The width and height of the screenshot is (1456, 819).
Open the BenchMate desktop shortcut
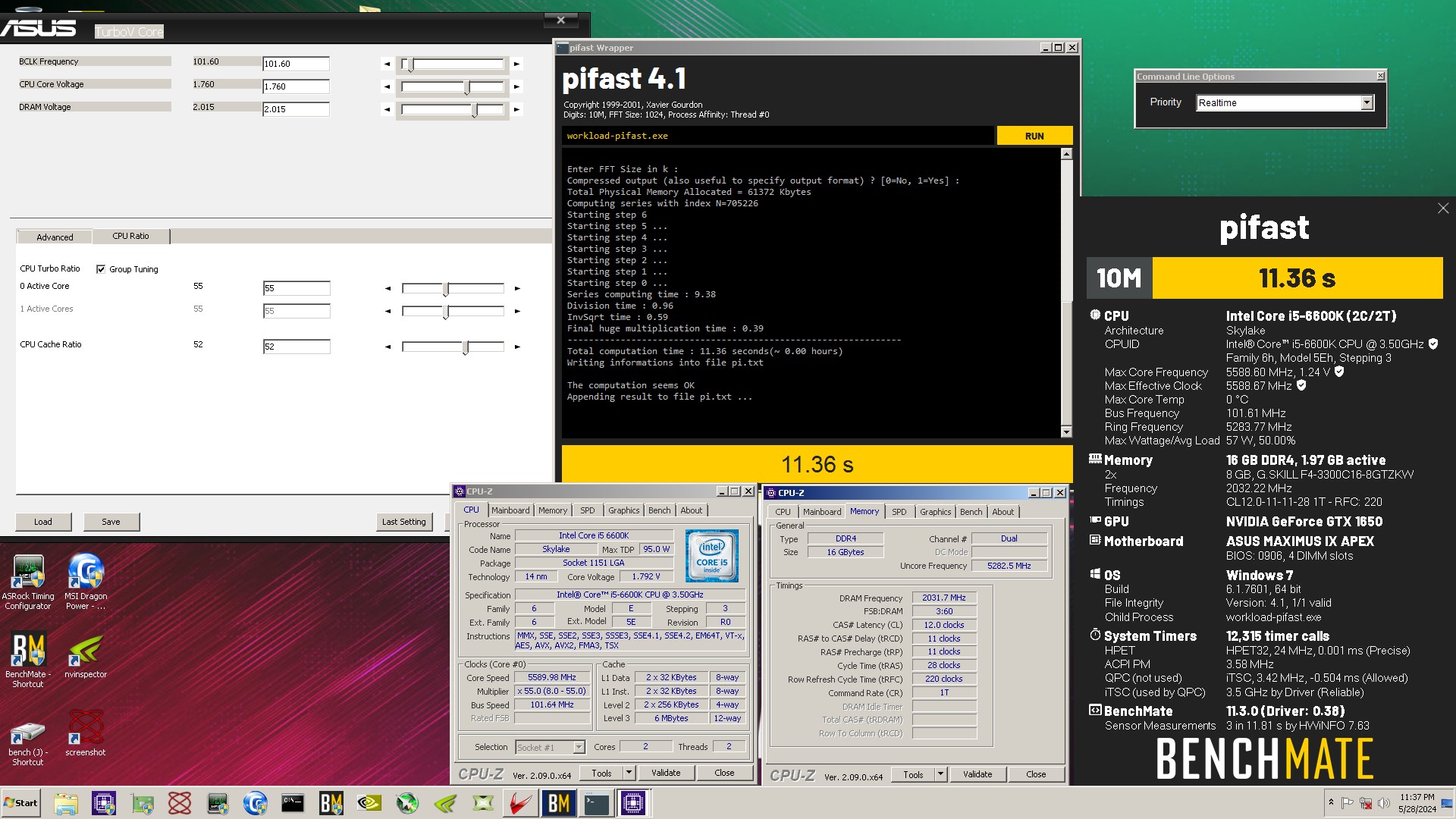(x=28, y=660)
